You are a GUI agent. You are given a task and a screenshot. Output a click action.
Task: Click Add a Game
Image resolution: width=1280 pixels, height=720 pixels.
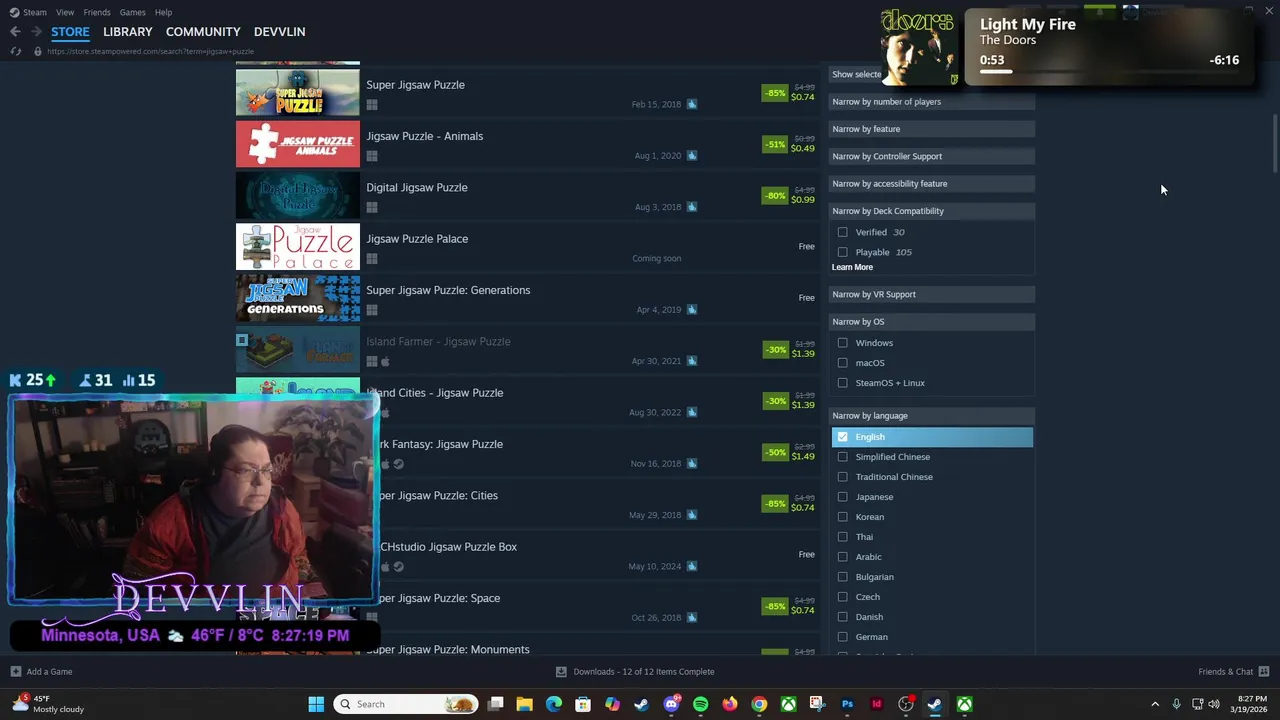(49, 672)
